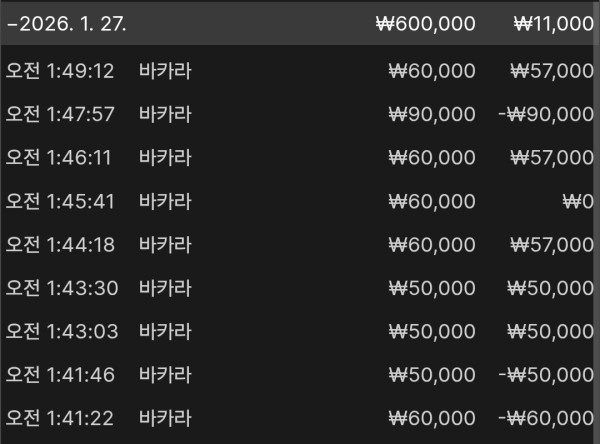
Task: Click the ₩50,000 bet at 1:43:03
Action: tap(431, 331)
